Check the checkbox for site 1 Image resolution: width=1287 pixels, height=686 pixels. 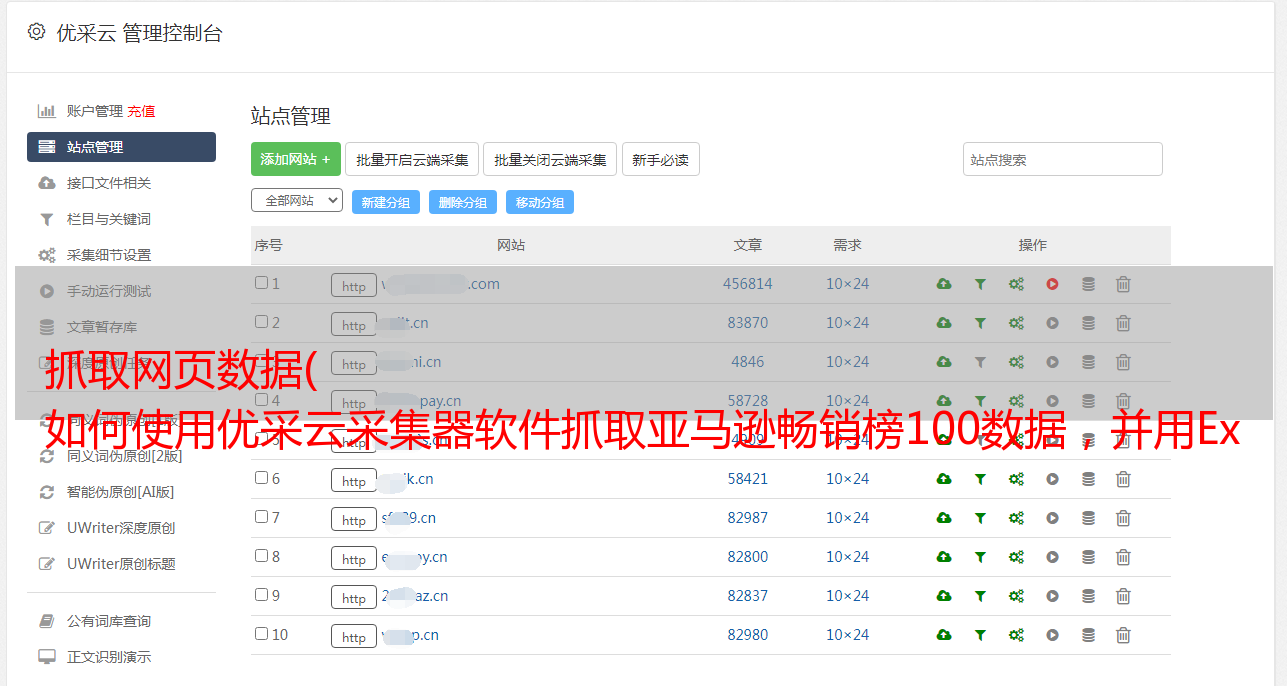point(261,283)
